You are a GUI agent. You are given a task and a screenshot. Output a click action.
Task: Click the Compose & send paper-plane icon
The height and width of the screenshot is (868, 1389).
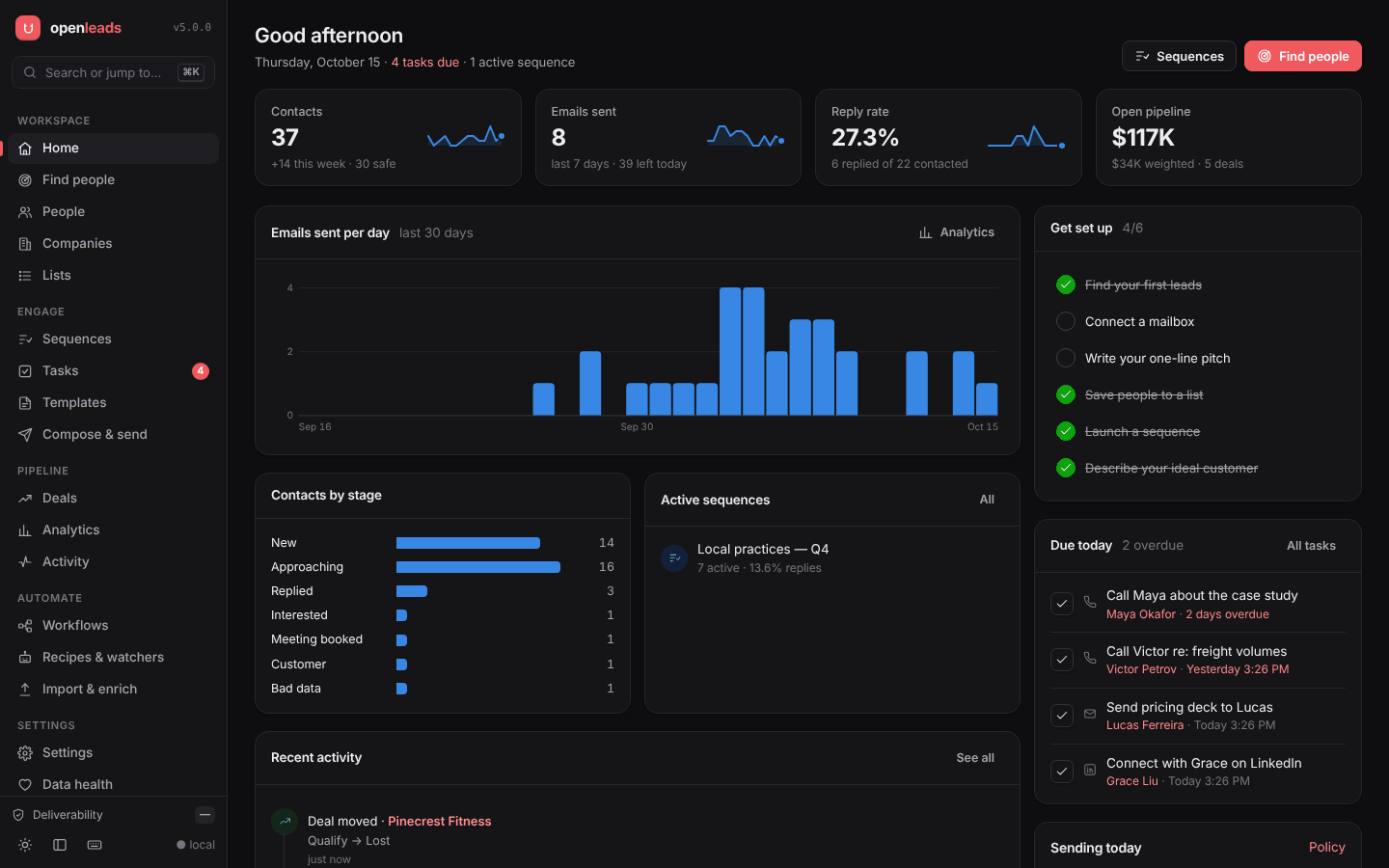tap(25, 435)
